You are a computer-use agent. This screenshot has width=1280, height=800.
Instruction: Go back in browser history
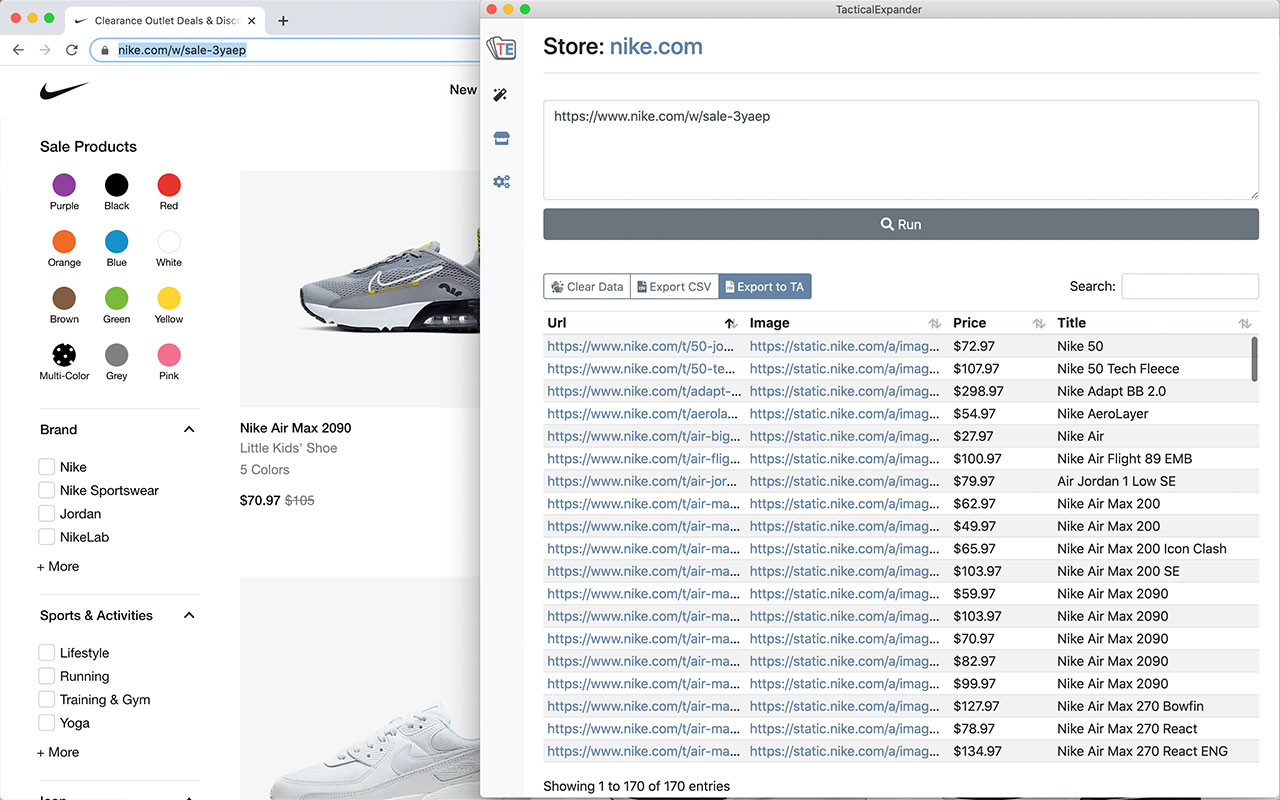18,50
